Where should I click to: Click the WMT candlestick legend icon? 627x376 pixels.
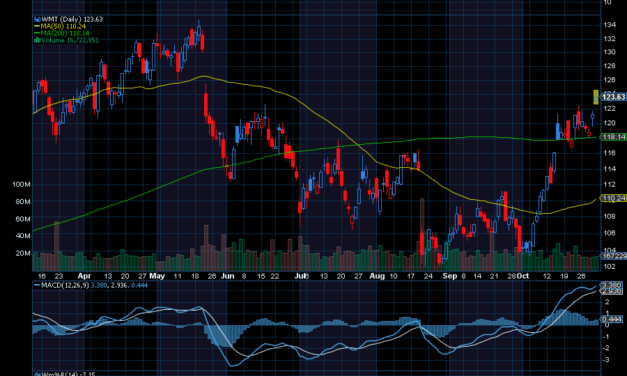pyautogui.click(x=37, y=19)
